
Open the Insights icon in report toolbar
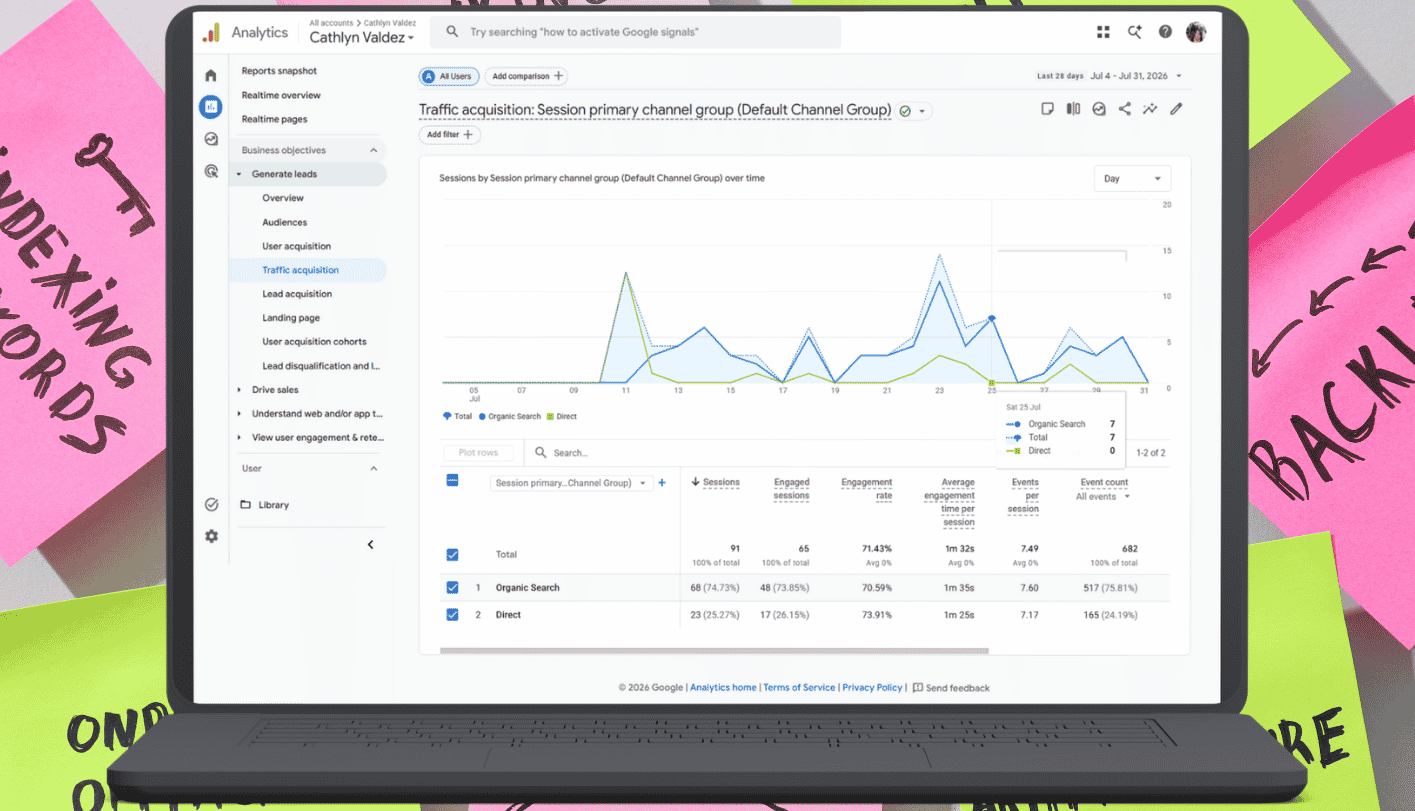[1099, 109]
